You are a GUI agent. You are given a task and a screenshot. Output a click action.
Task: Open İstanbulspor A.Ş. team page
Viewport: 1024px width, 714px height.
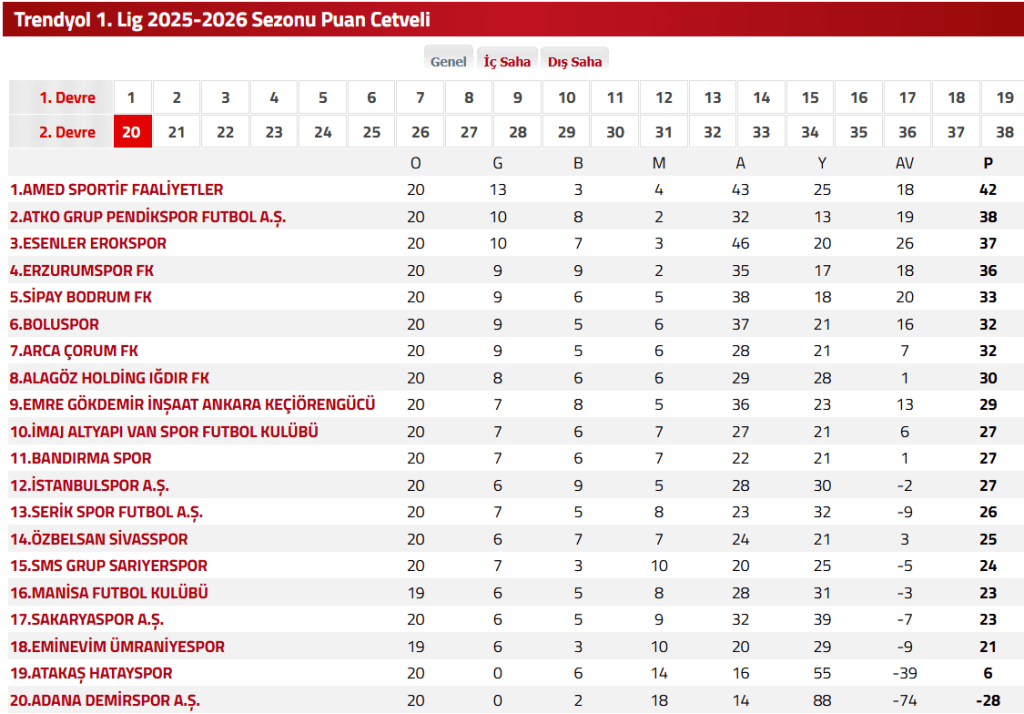89,486
